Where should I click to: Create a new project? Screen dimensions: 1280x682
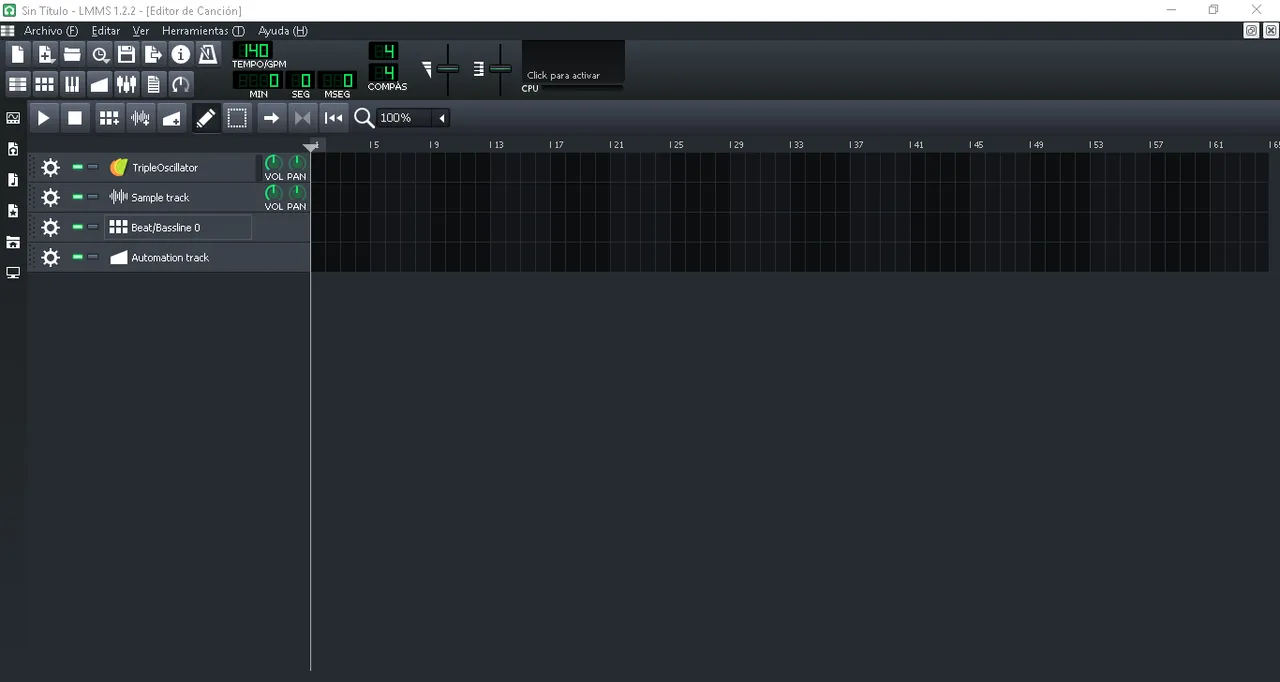(x=18, y=54)
